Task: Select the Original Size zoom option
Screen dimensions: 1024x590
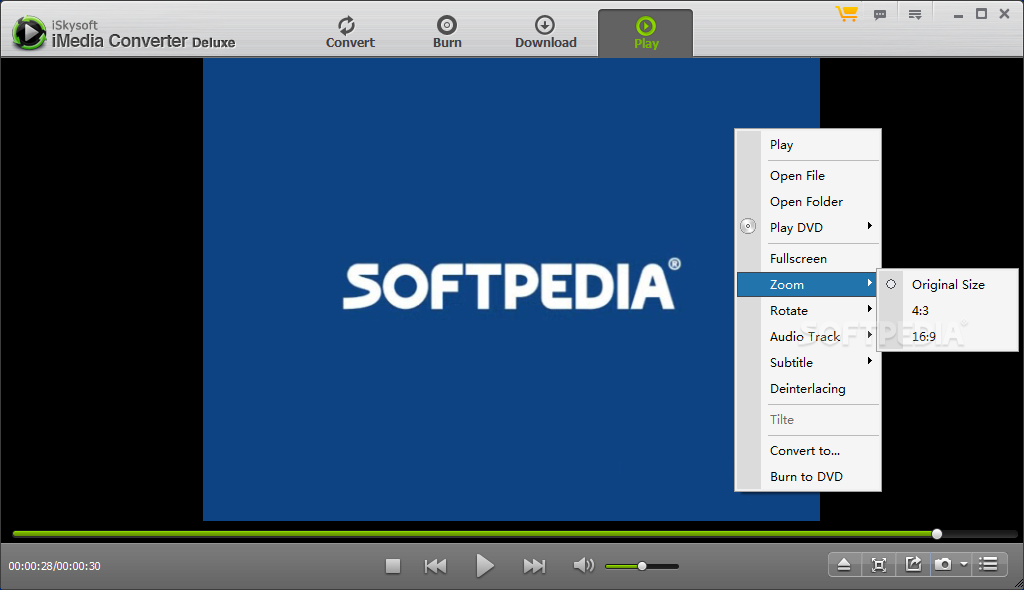Action: click(x=948, y=285)
